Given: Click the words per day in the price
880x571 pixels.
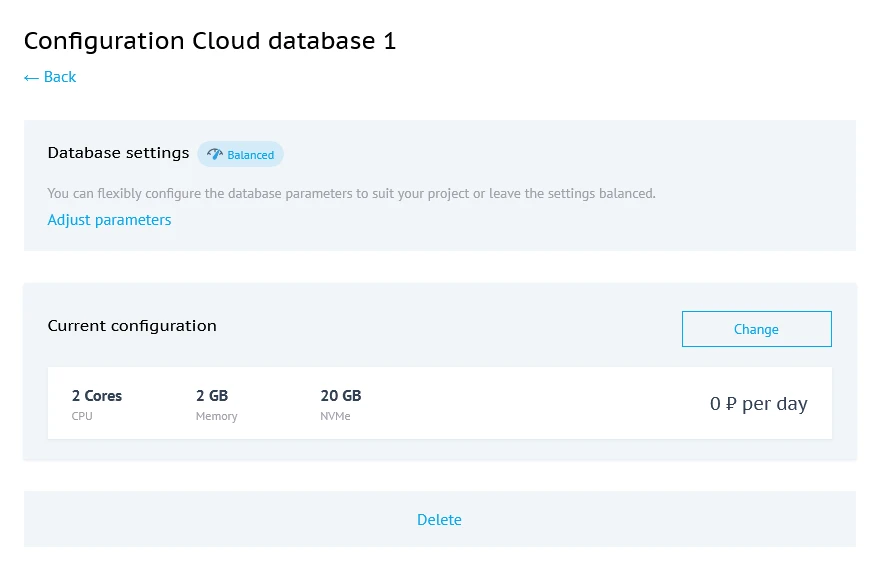Looking at the screenshot, I should tap(775, 404).
